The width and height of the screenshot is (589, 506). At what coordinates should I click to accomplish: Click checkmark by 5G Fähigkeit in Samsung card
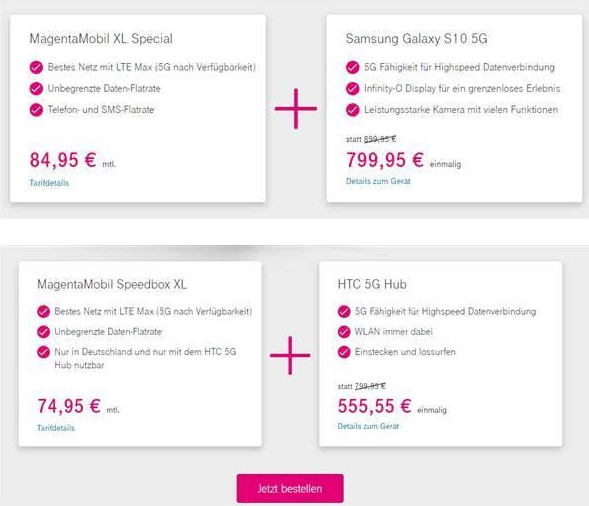[352, 67]
